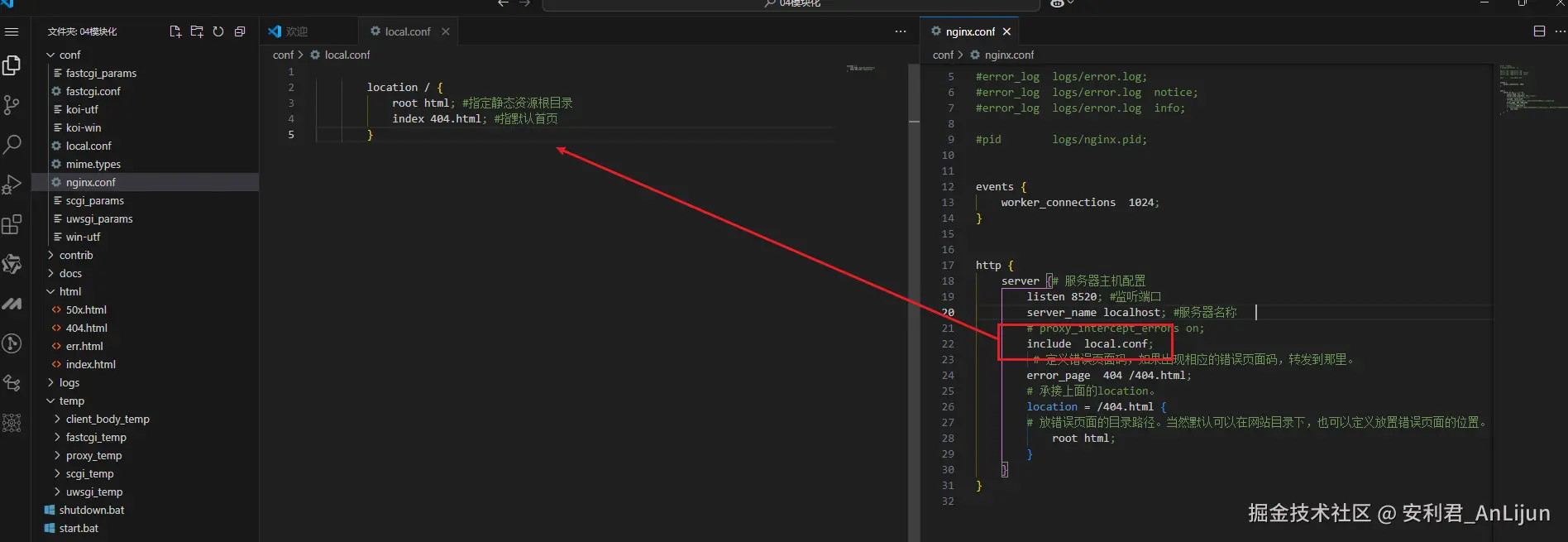Click the Windows icon beside shutdown.bat
The image size is (1568, 542).
pyautogui.click(x=50, y=510)
